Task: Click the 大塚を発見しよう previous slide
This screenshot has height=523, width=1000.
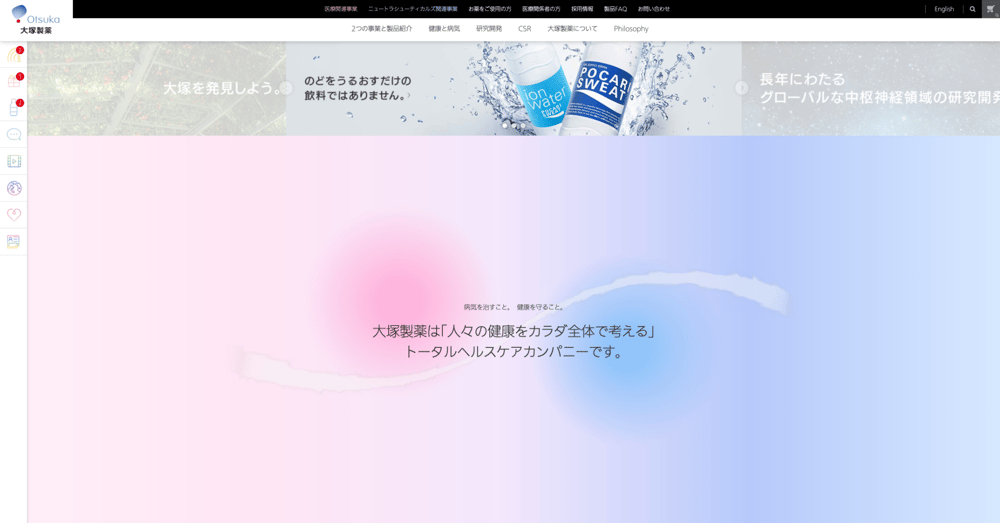Action: pos(157,88)
